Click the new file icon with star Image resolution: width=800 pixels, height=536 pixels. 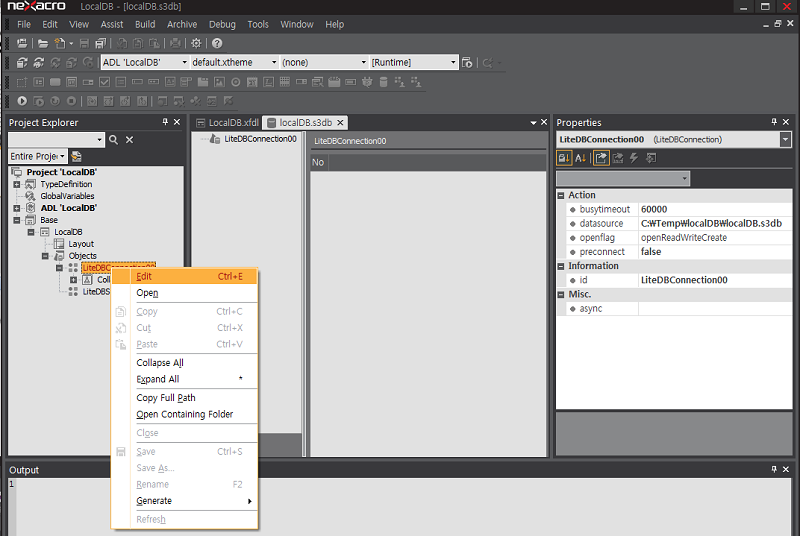coord(60,43)
